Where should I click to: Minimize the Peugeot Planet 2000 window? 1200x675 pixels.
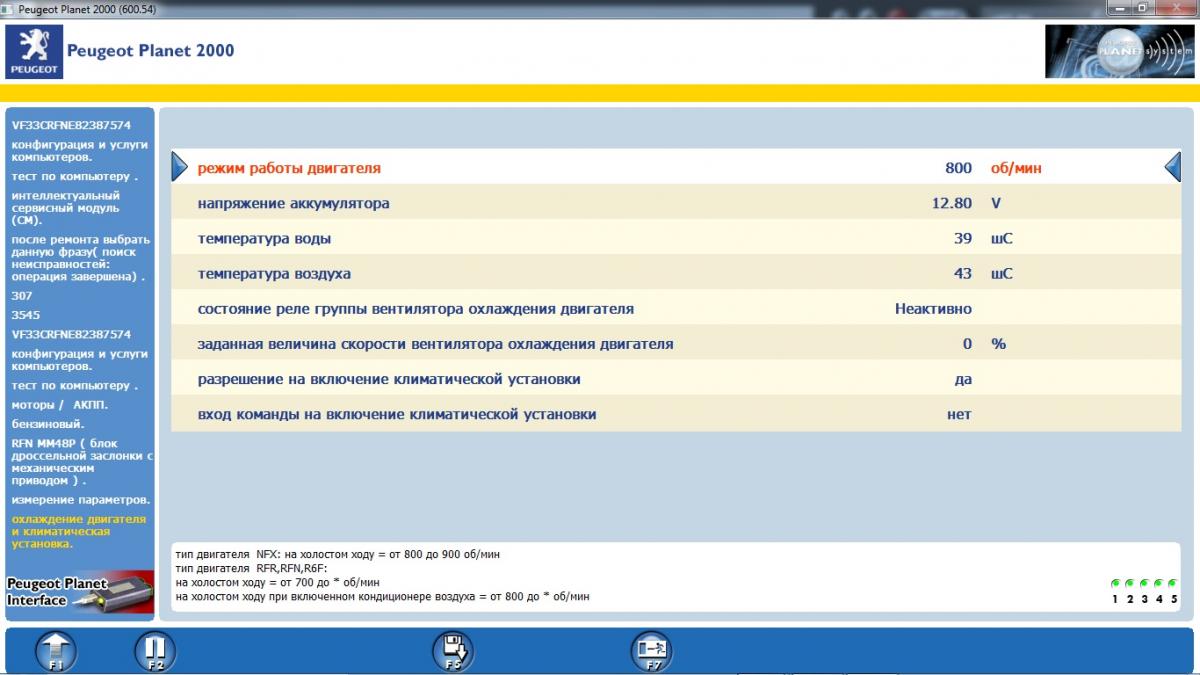[x=1120, y=8]
